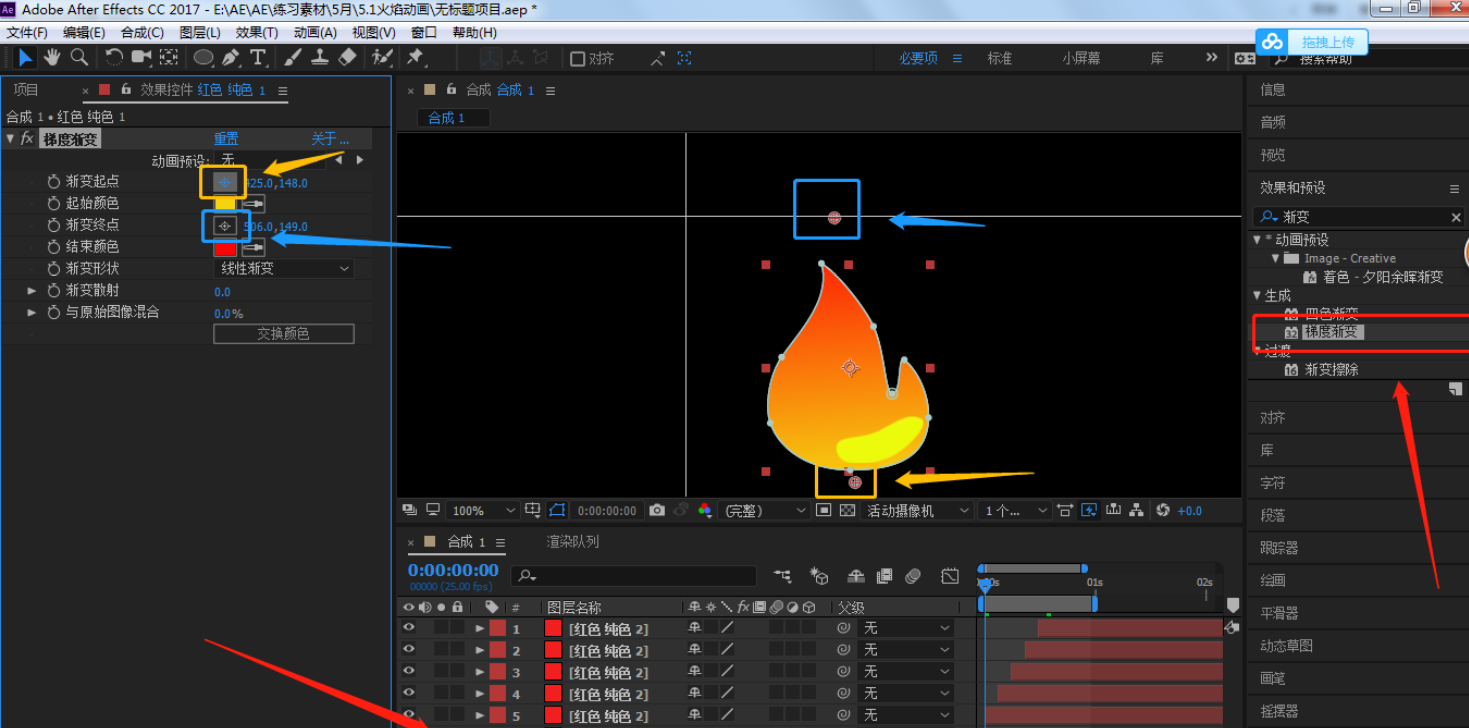Select the Pen tool

tap(231, 58)
